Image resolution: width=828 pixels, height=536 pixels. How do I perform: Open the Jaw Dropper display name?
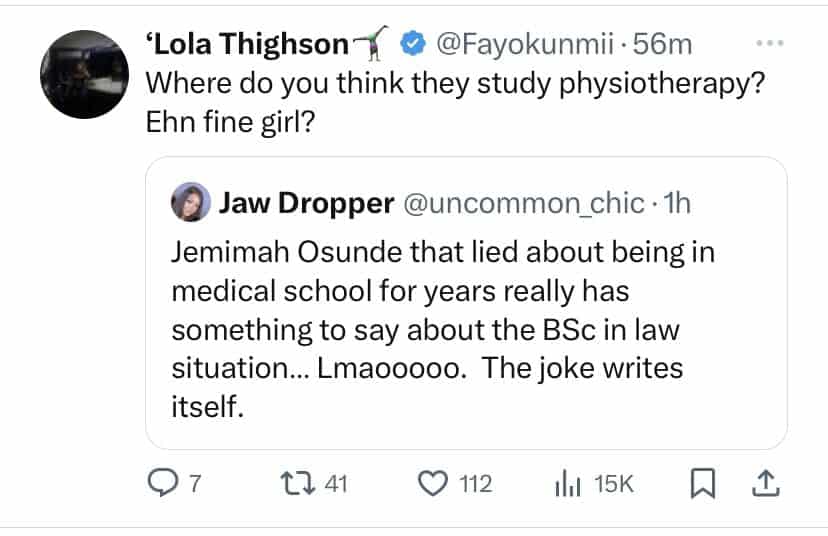[306, 203]
